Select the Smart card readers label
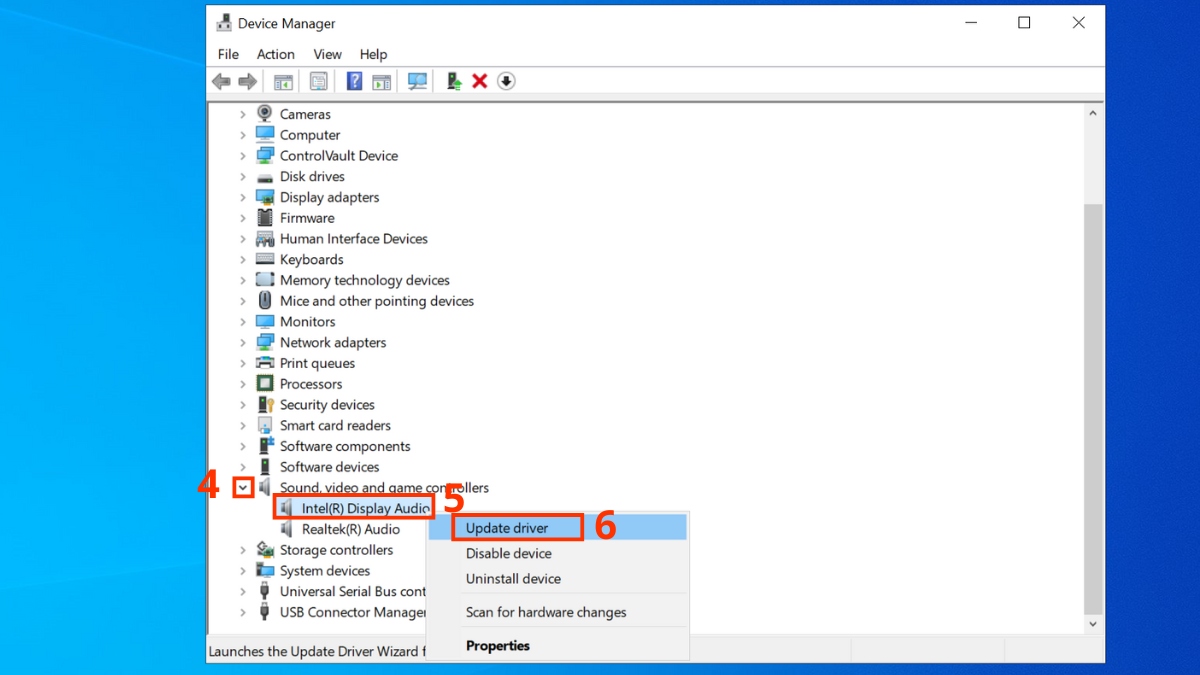The image size is (1200, 675). tap(335, 425)
